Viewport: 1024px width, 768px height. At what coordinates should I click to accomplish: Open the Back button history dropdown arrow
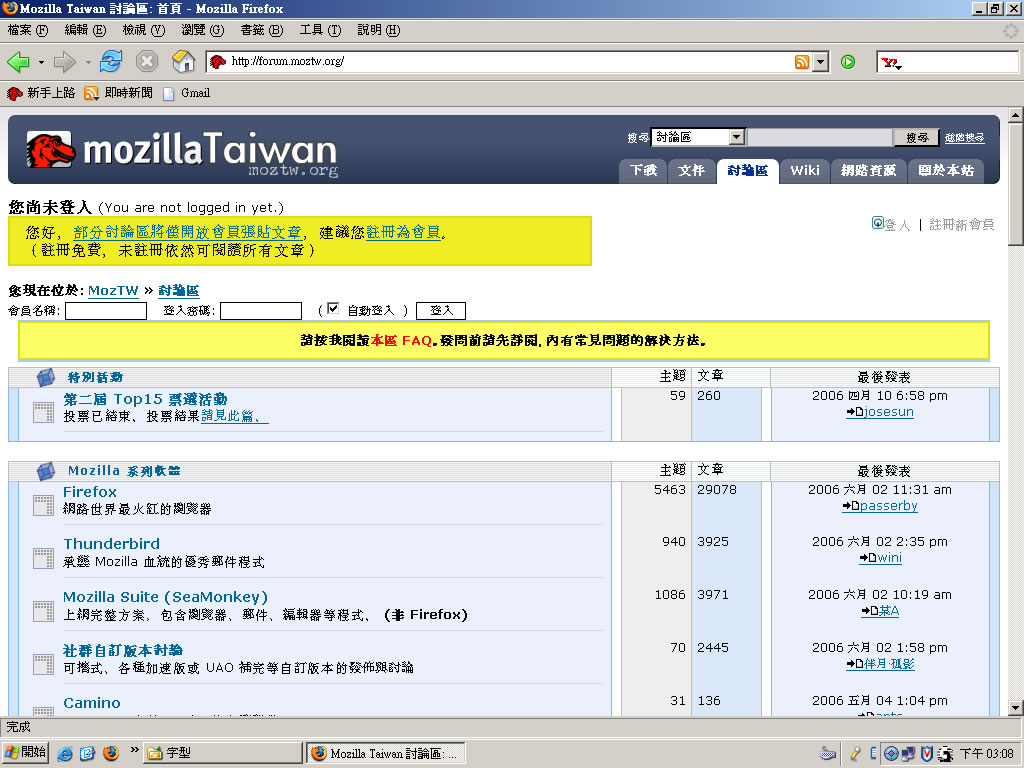coord(41,62)
